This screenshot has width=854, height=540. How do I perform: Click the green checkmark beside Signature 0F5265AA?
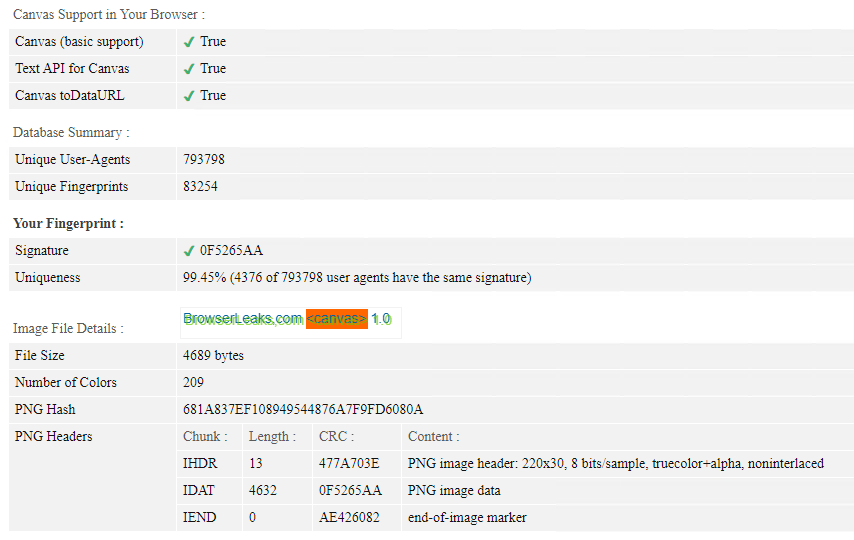click(x=189, y=251)
